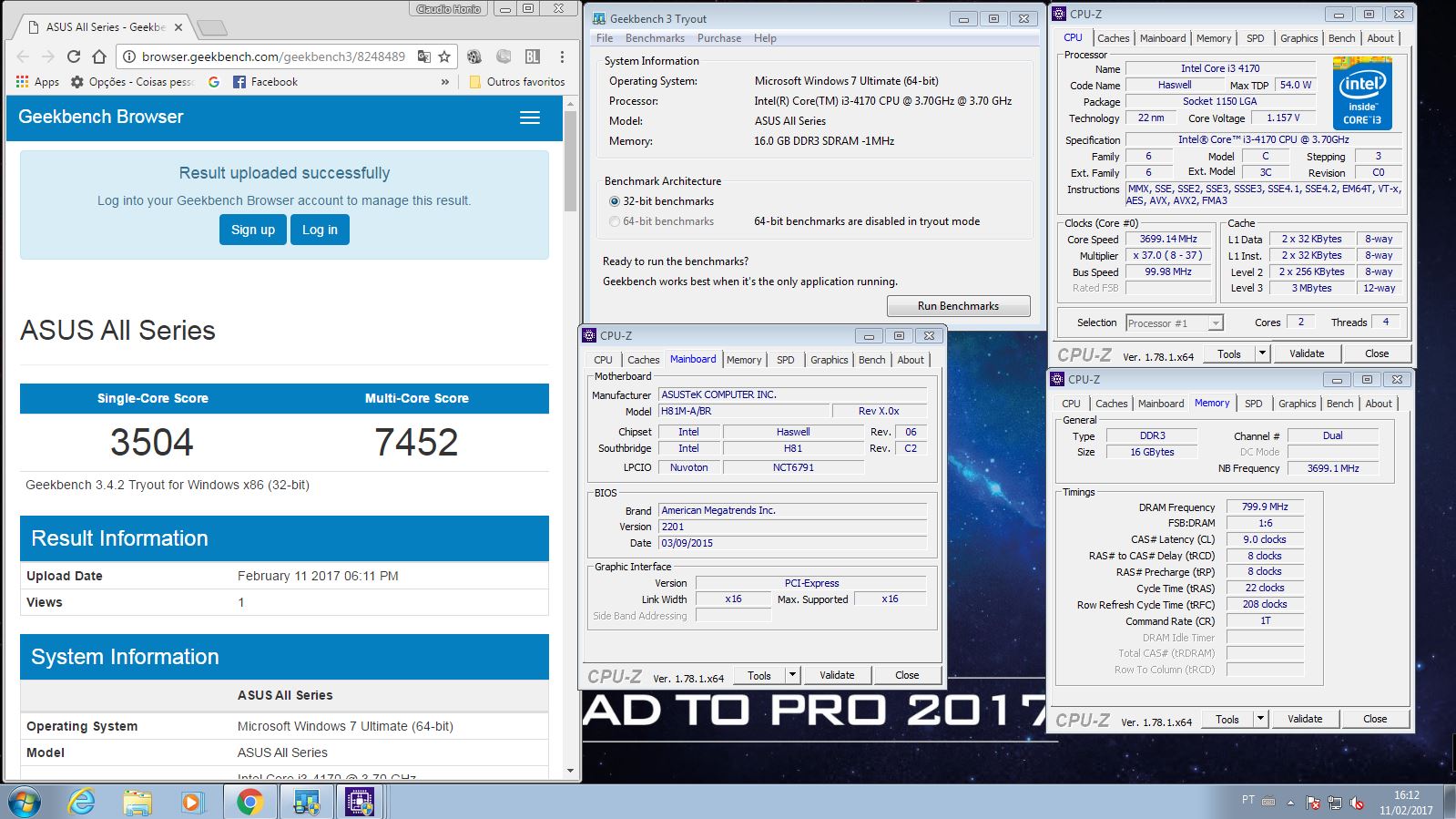Switch to Geekbench app on taskbar
Viewport: 1456px width, 819px height.
tap(306, 802)
